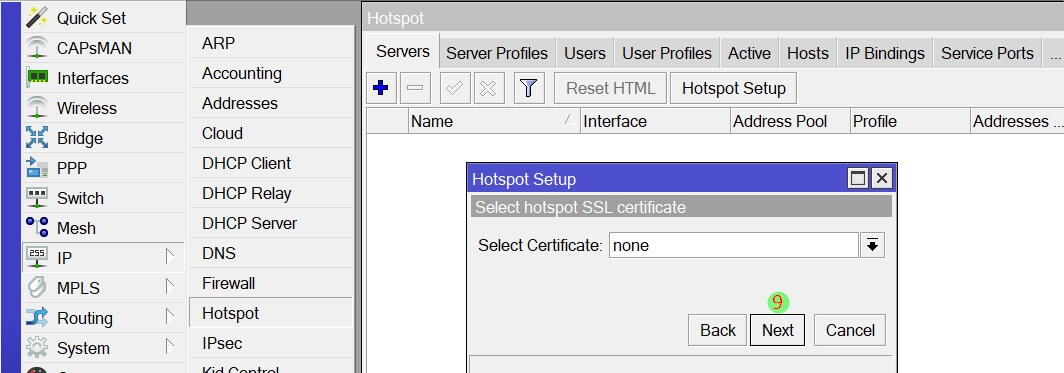
Task: Click the minus remove icon in toolbar
Action: click(415, 88)
